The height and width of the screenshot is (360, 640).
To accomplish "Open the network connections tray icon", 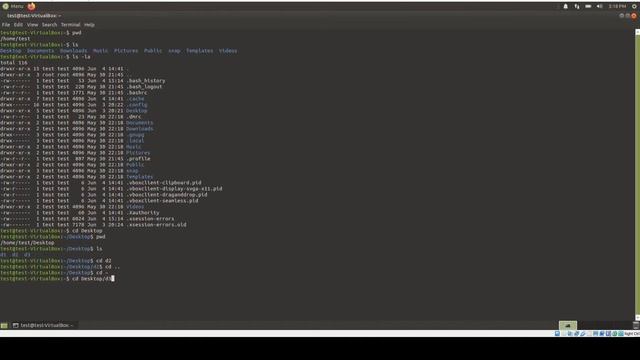I will tap(577, 6).
